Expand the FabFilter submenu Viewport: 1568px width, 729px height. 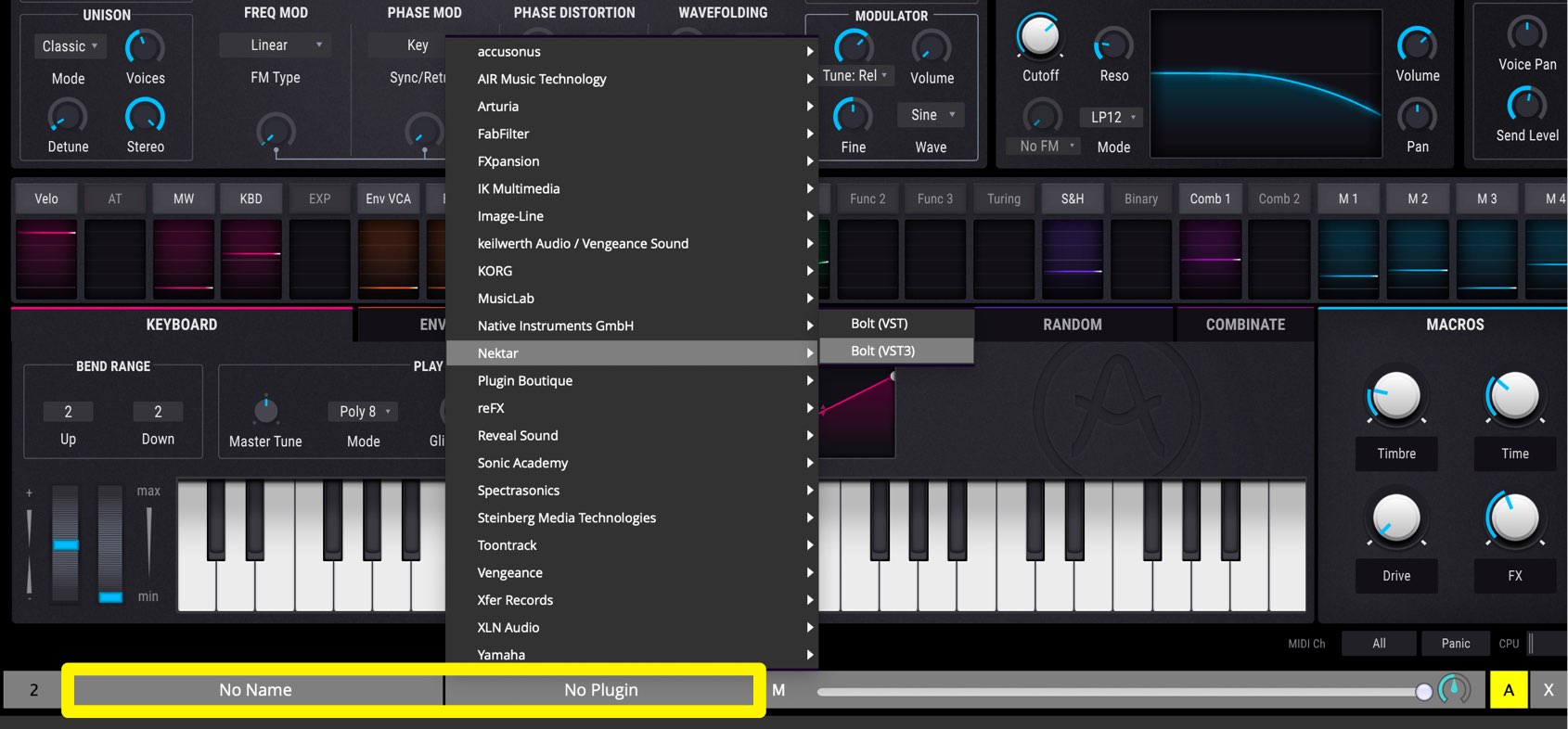(x=632, y=134)
